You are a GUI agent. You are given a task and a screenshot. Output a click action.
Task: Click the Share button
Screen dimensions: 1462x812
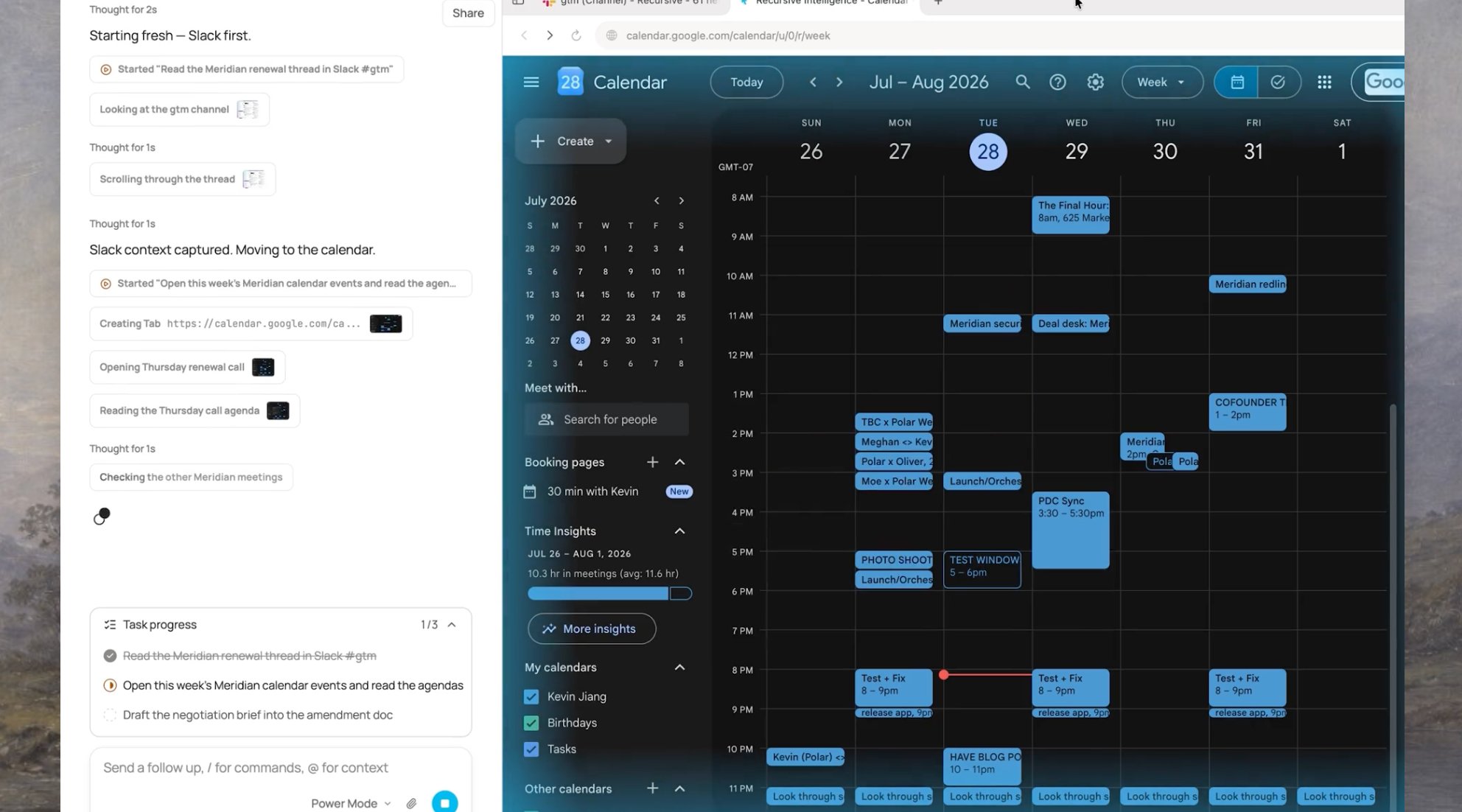pos(468,13)
